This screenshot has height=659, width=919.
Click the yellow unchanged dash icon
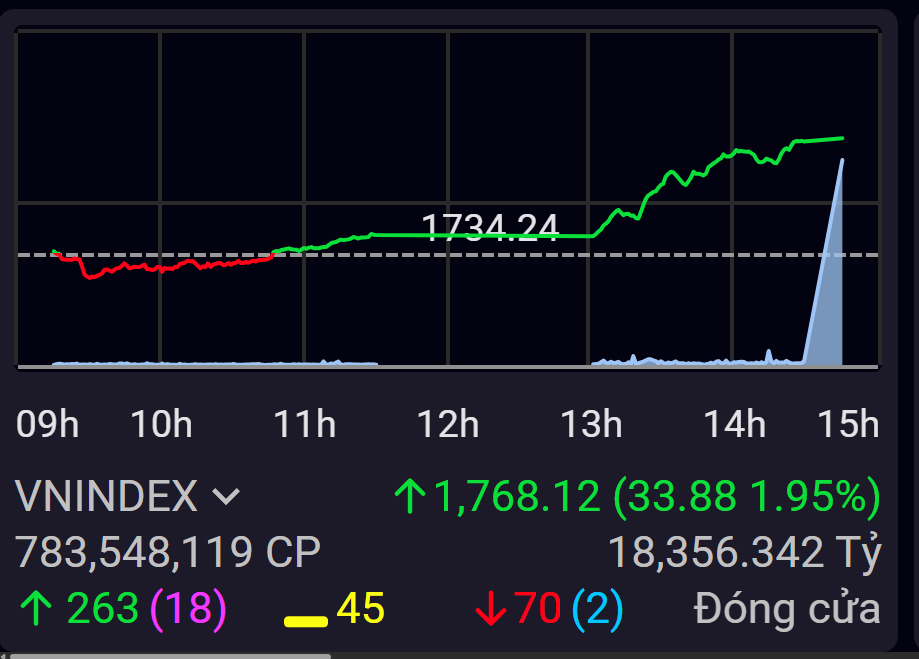pyautogui.click(x=306, y=621)
